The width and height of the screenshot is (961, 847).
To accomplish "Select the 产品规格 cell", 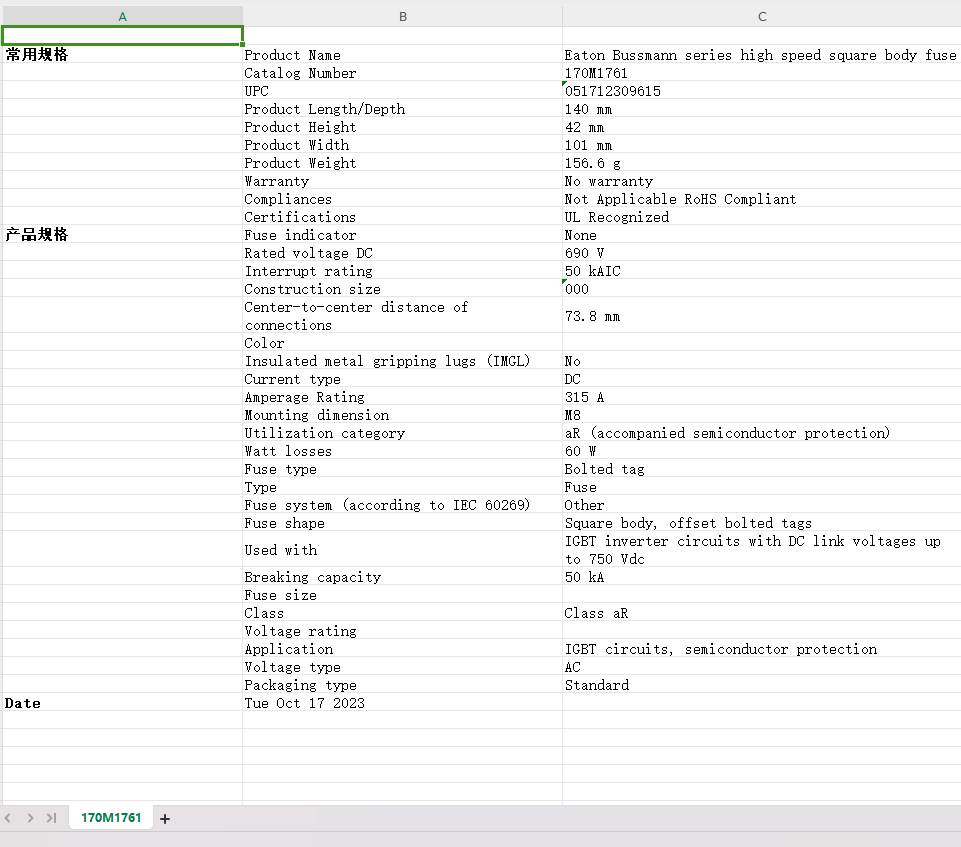I will [x=123, y=235].
